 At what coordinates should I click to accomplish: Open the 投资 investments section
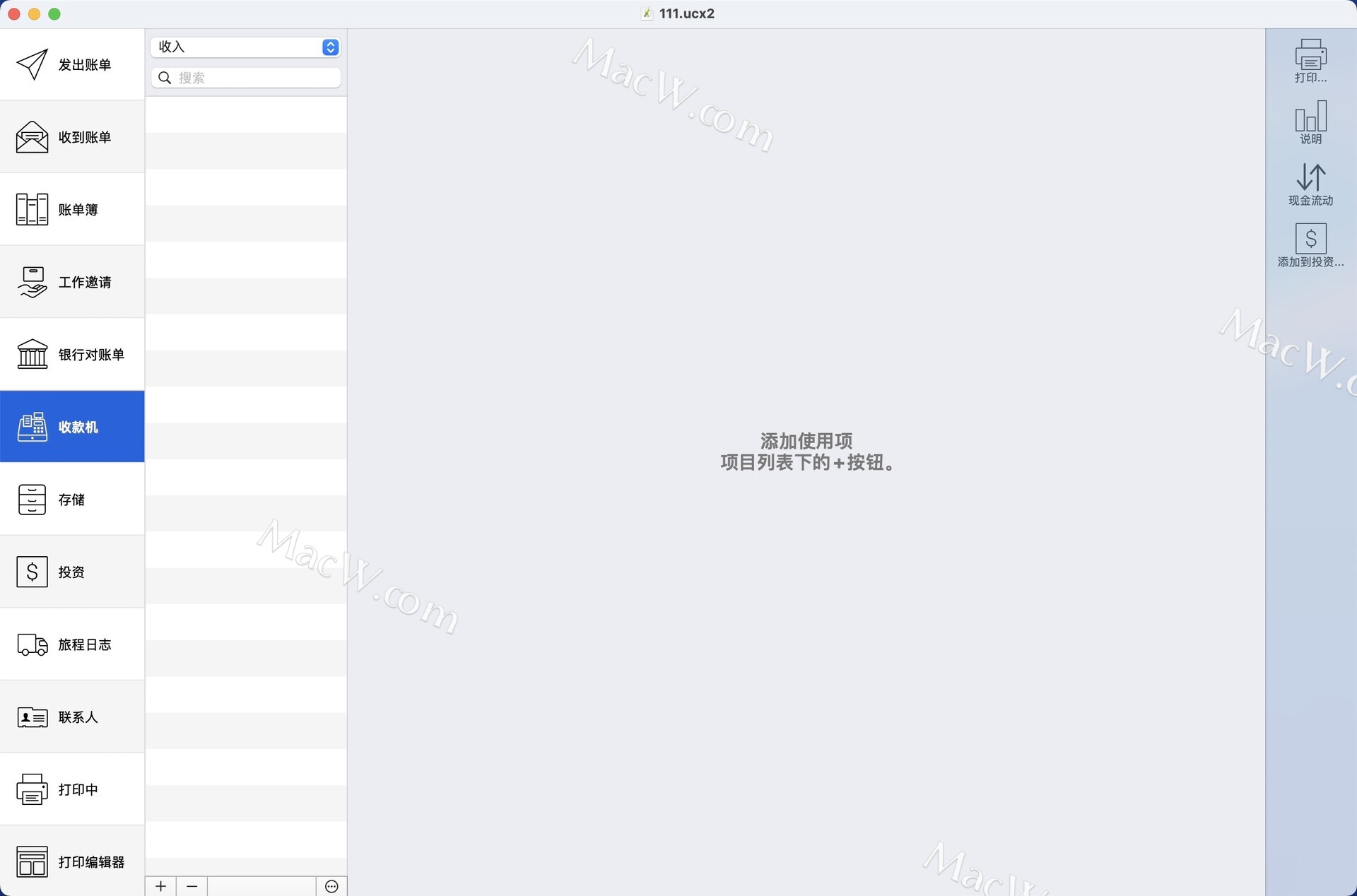pos(72,572)
